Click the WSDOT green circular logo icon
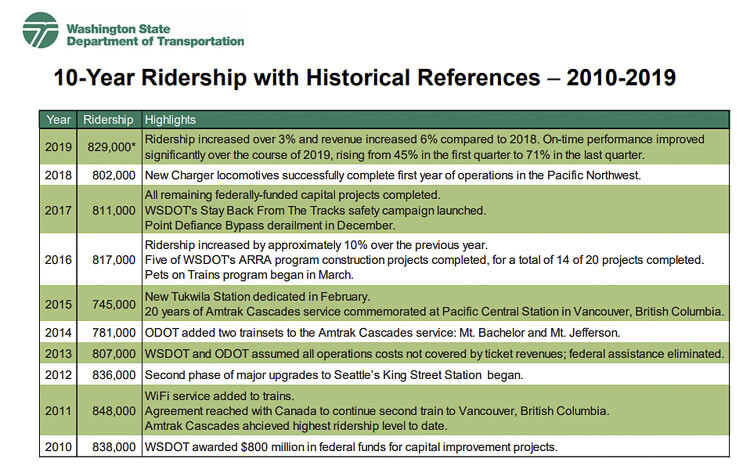Screen dimensions: 750x473 [x=41, y=31]
